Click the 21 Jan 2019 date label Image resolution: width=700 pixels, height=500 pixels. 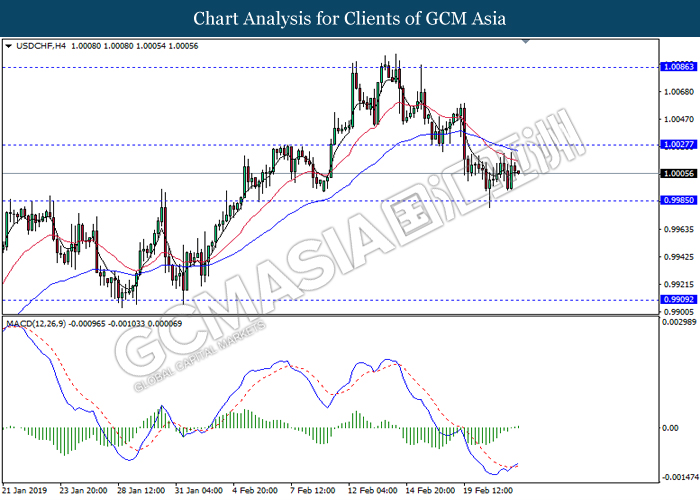[25, 490]
